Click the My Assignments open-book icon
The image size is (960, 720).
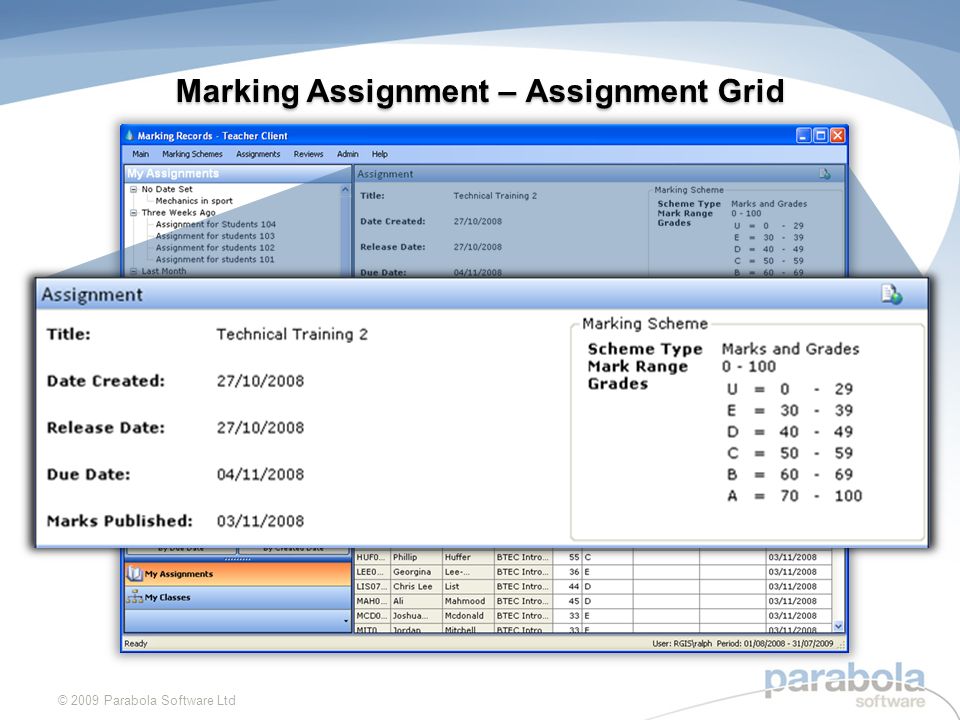pos(135,574)
